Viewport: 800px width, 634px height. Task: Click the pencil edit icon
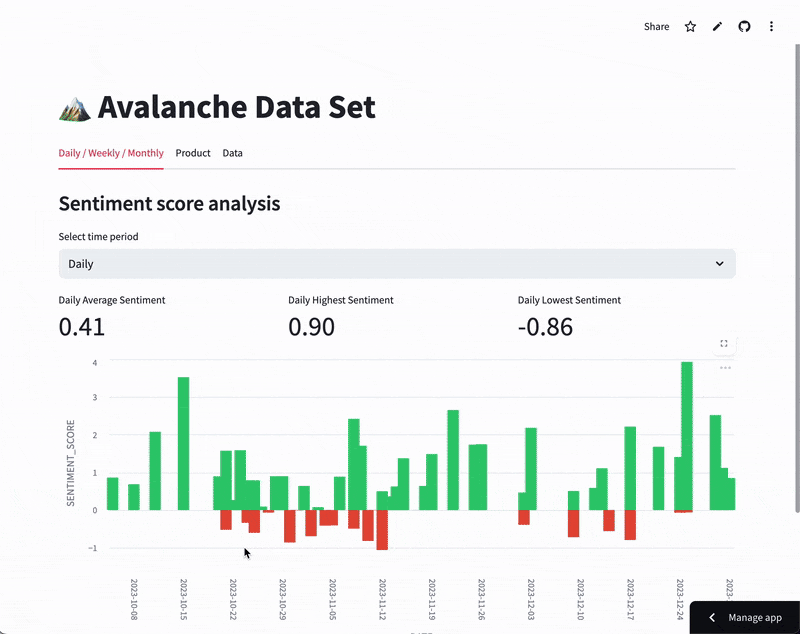717,27
